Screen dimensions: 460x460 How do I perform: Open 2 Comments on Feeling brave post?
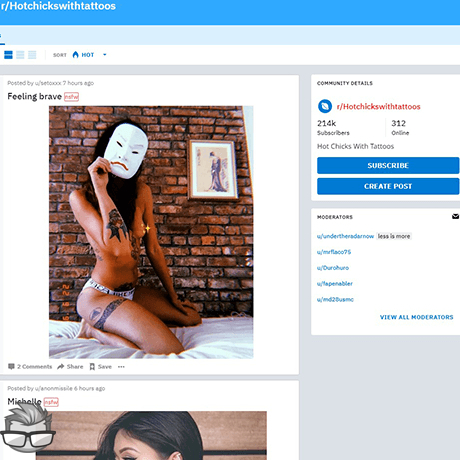(30, 367)
